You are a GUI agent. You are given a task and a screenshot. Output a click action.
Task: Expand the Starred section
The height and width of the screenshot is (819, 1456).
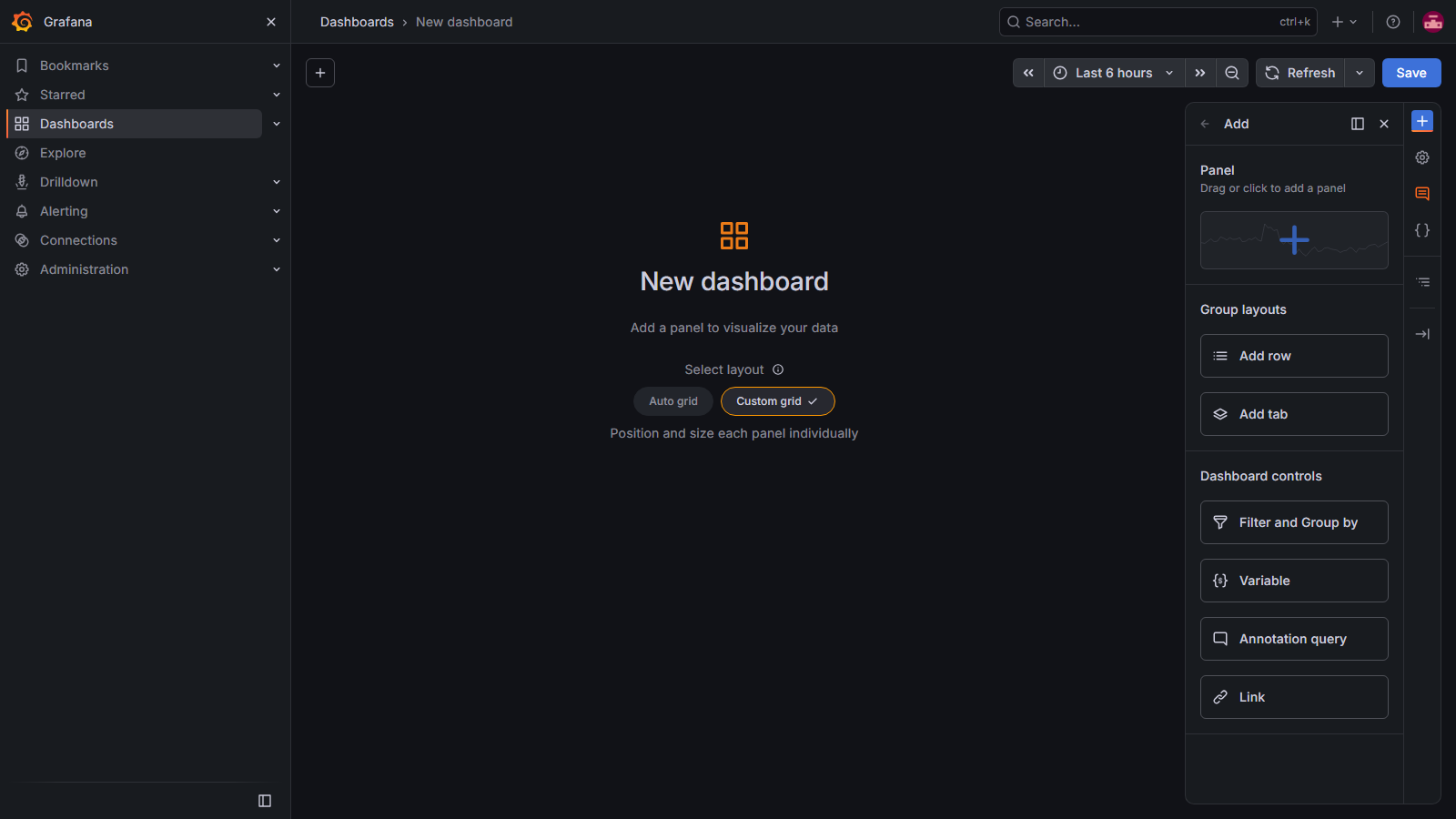(277, 95)
